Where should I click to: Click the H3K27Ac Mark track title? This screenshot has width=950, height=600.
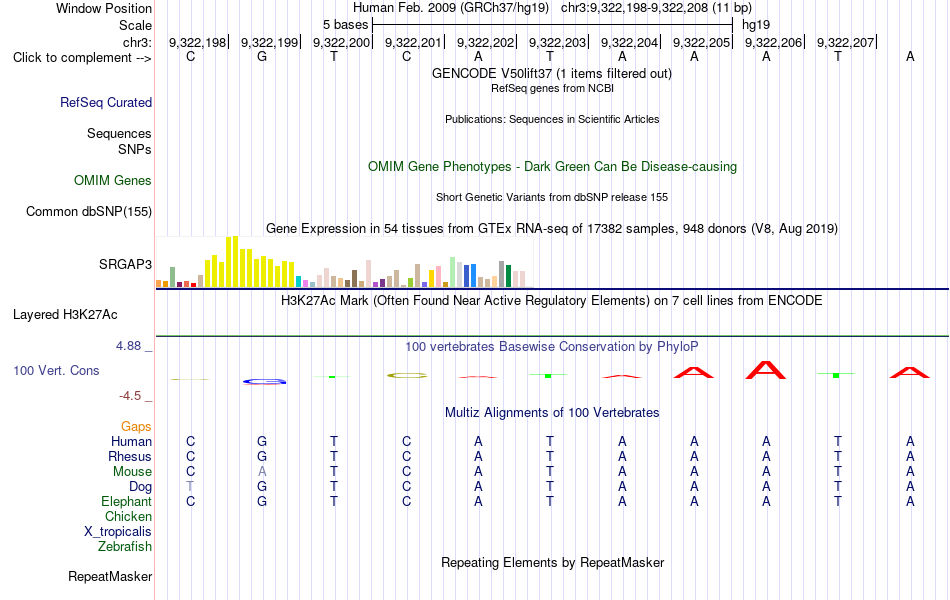[552, 301]
